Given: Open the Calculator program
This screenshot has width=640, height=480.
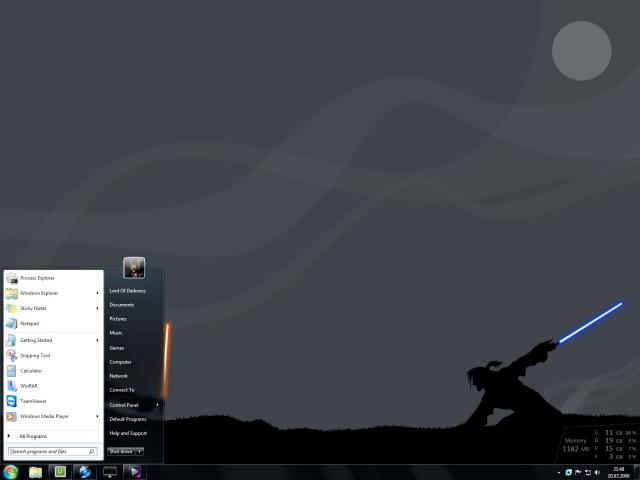Looking at the screenshot, I should coord(53,371).
